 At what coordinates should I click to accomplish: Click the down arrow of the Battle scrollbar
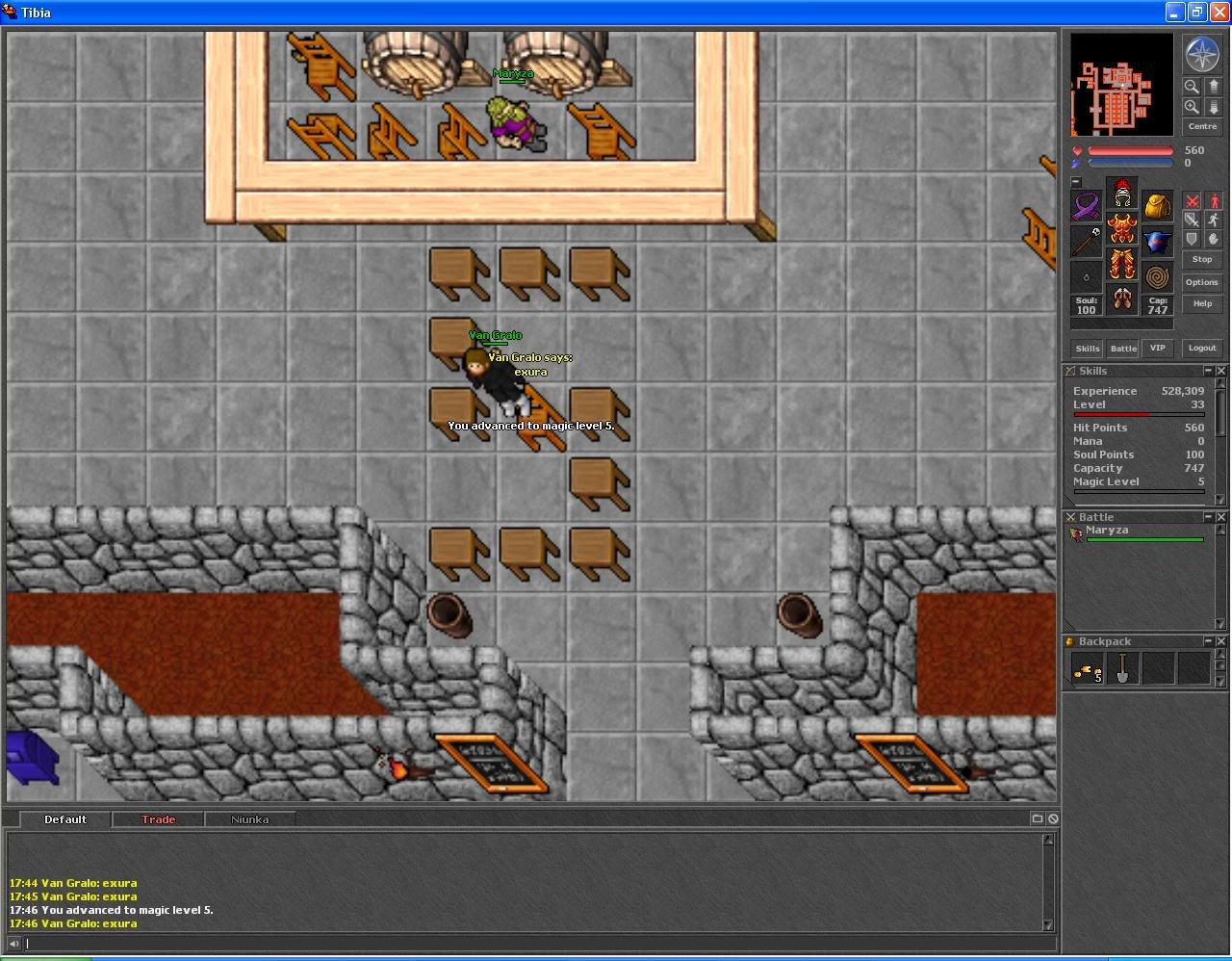(1221, 624)
